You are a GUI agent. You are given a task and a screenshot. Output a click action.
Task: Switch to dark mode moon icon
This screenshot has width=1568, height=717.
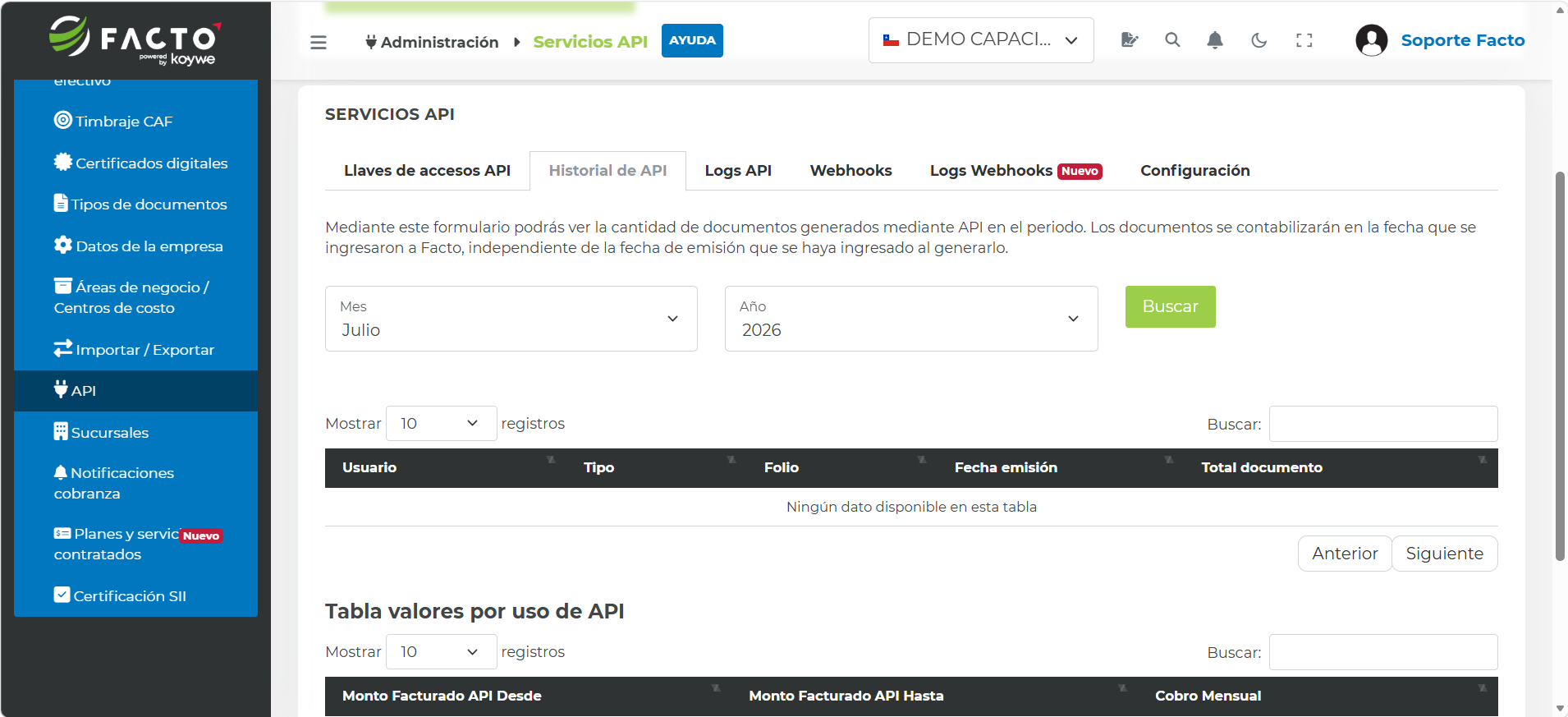pyautogui.click(x=1259, y=40)
